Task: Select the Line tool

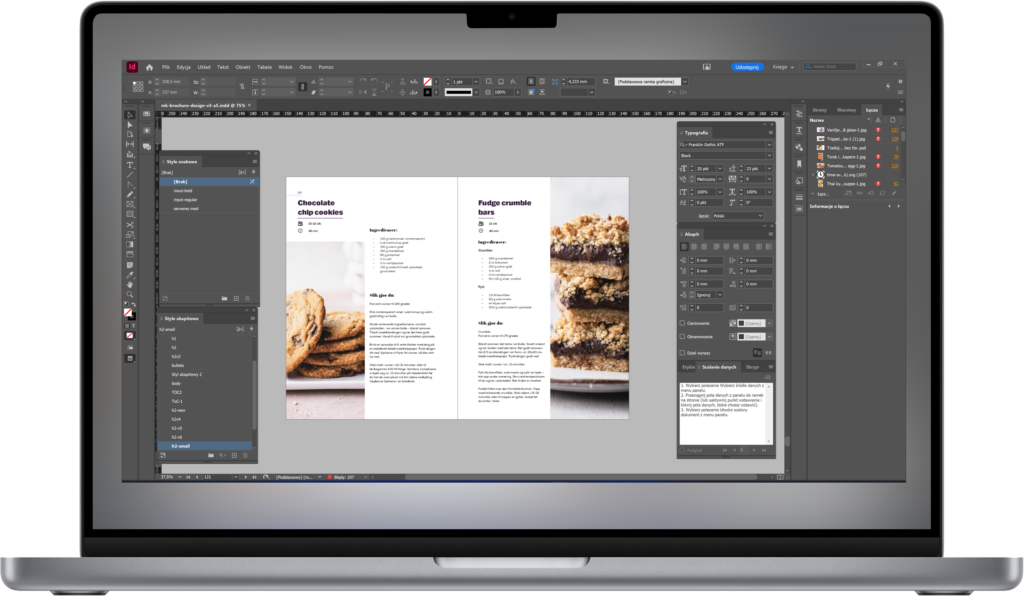Action: point(129,174)
